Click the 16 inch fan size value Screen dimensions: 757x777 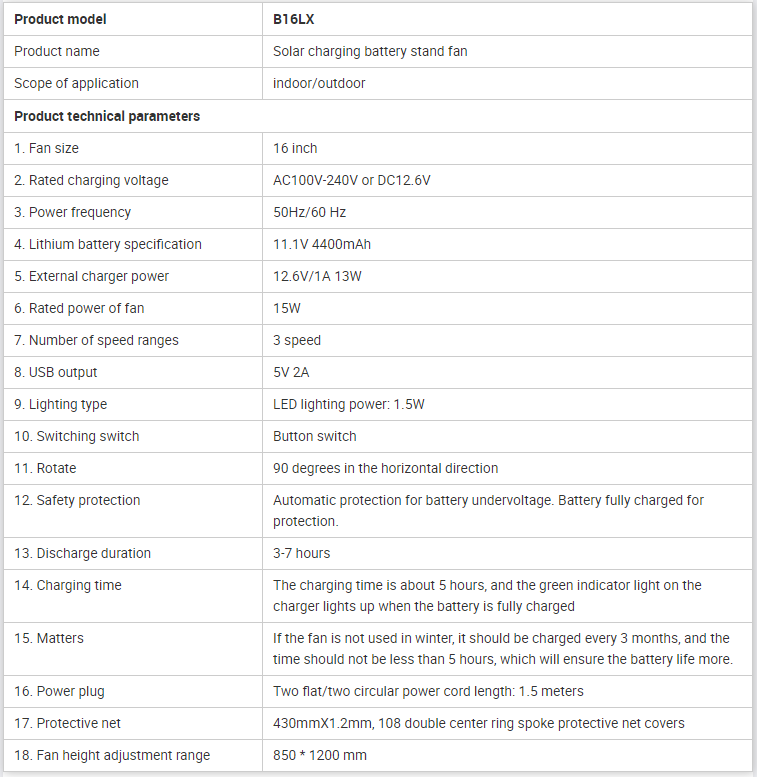[x=295, y=148]
